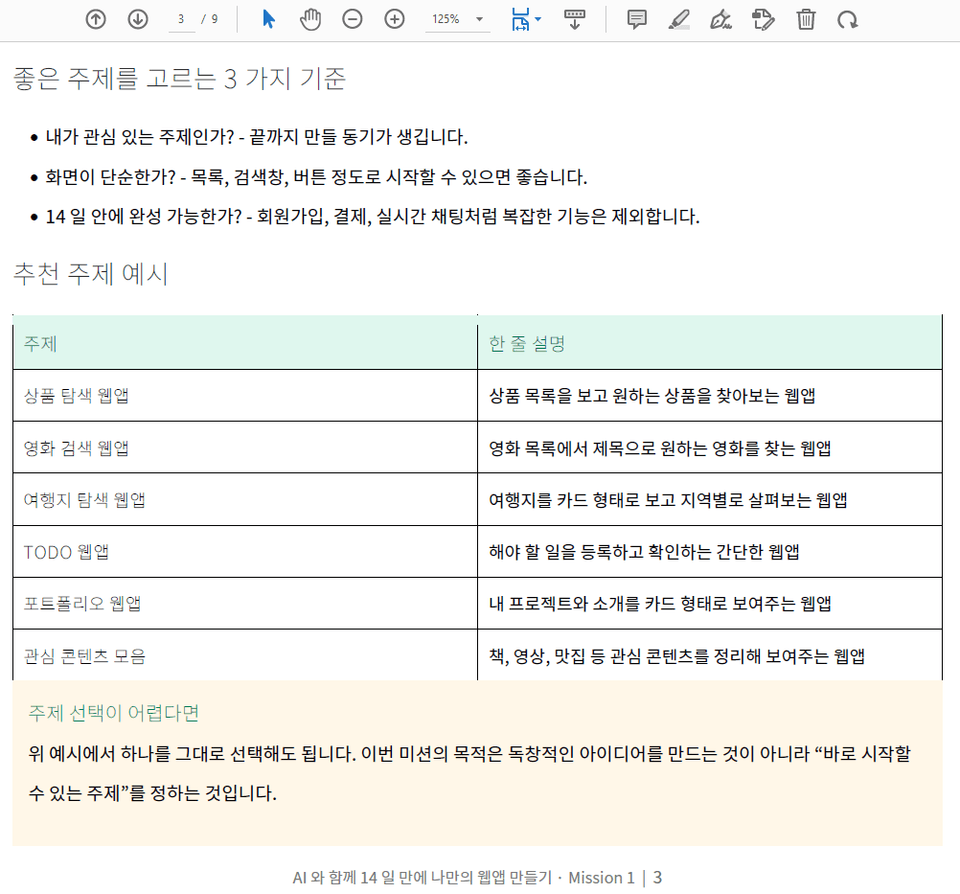Click the current page number field
This screenshot has width=960, height=894.
tap(181, 20)
